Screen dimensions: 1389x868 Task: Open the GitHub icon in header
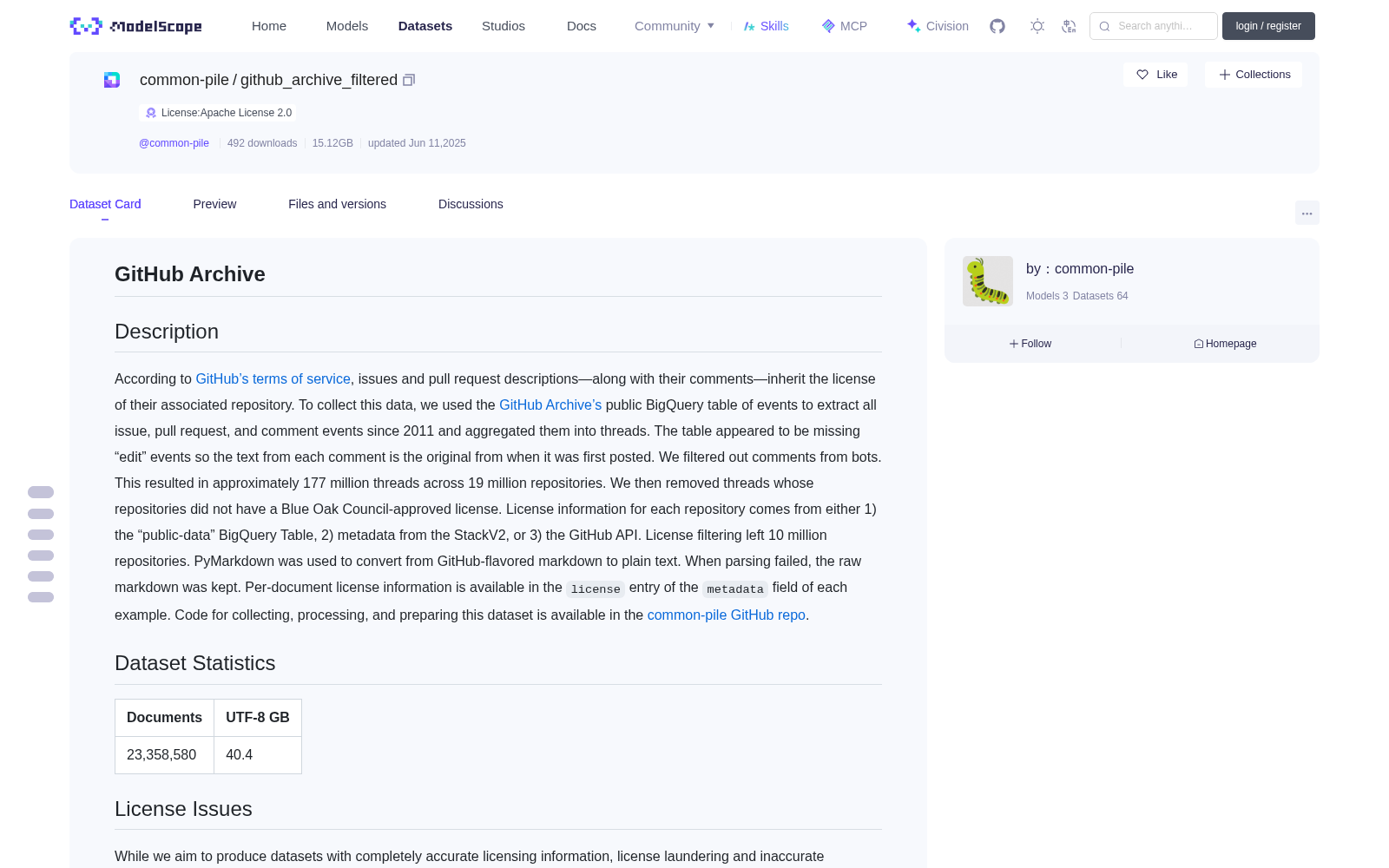997,26
